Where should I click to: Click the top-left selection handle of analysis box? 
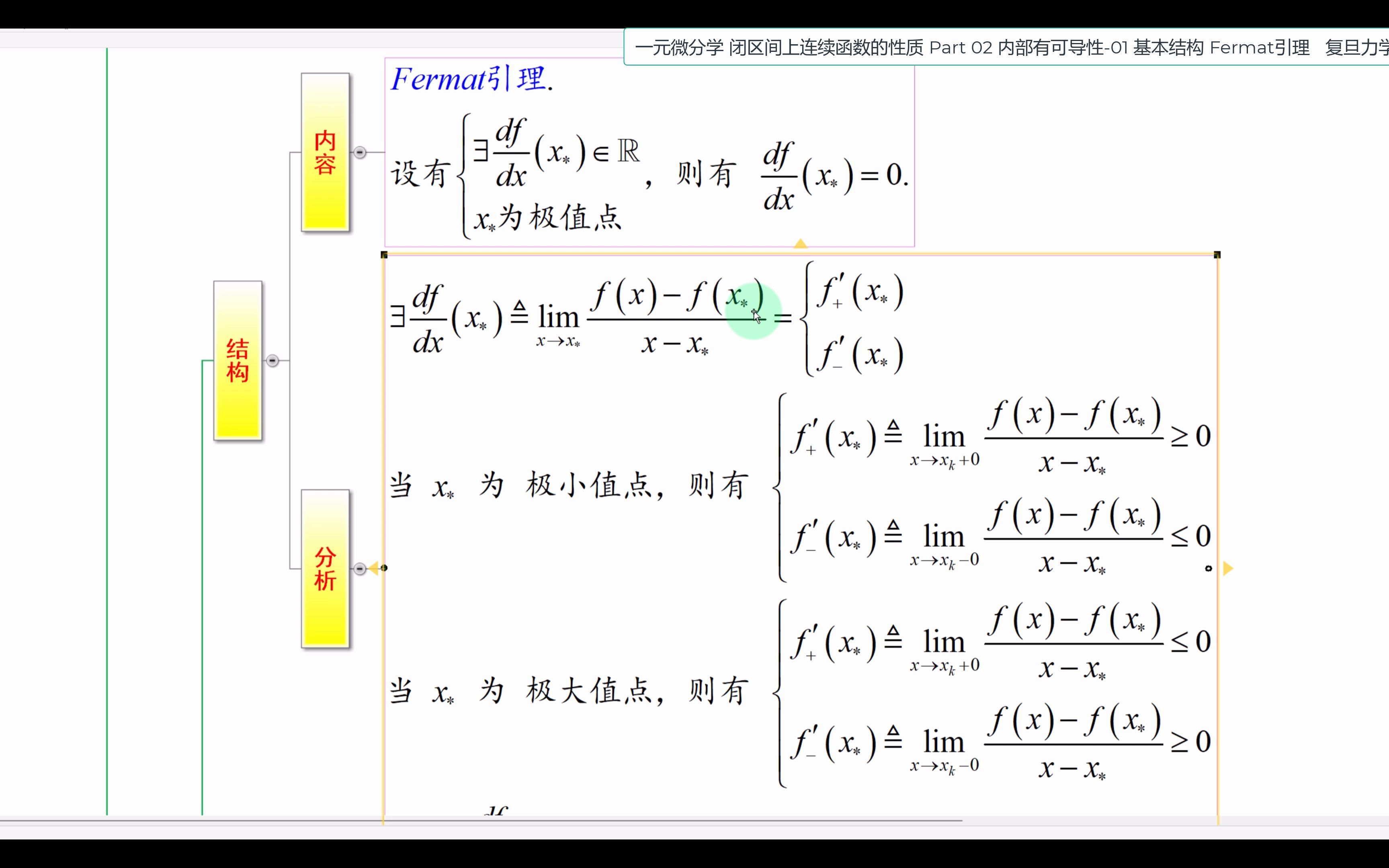(x=384, y=255)
